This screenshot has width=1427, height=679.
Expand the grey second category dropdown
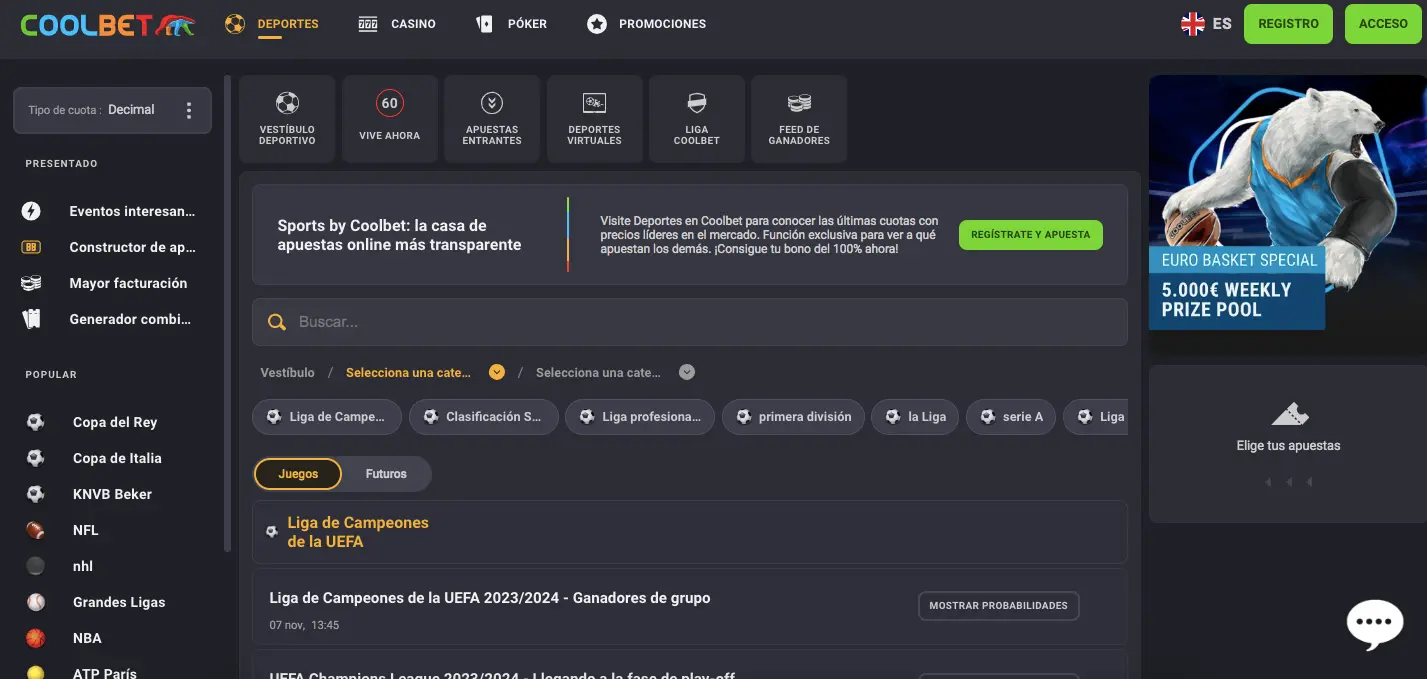pyautogui.click(x=615, y=372)
